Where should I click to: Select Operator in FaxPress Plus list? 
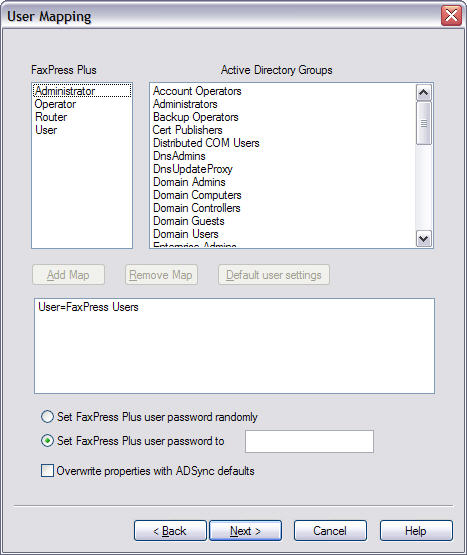click(55, 104)
